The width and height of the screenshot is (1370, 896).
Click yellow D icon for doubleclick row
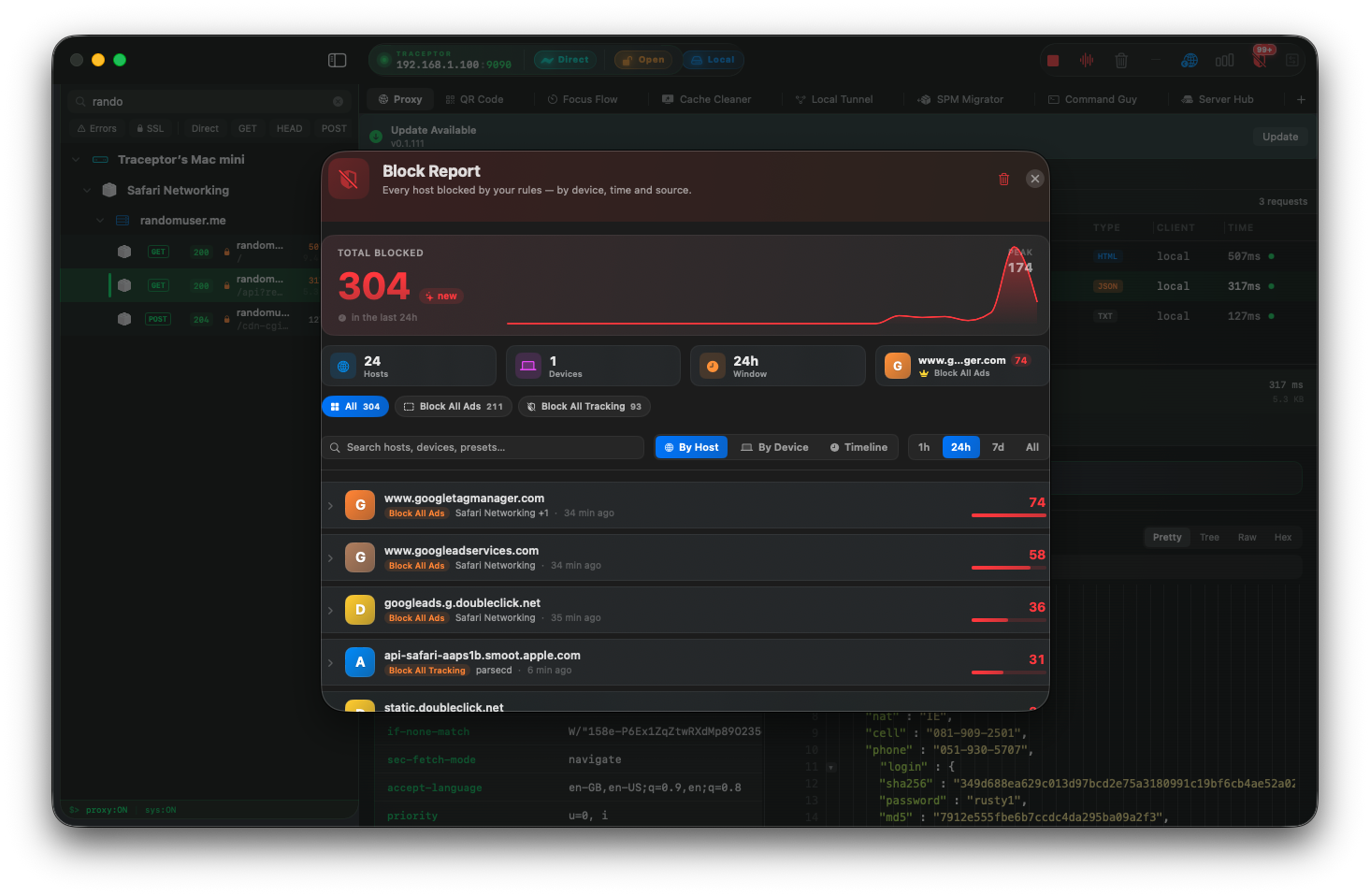[360, 610]
